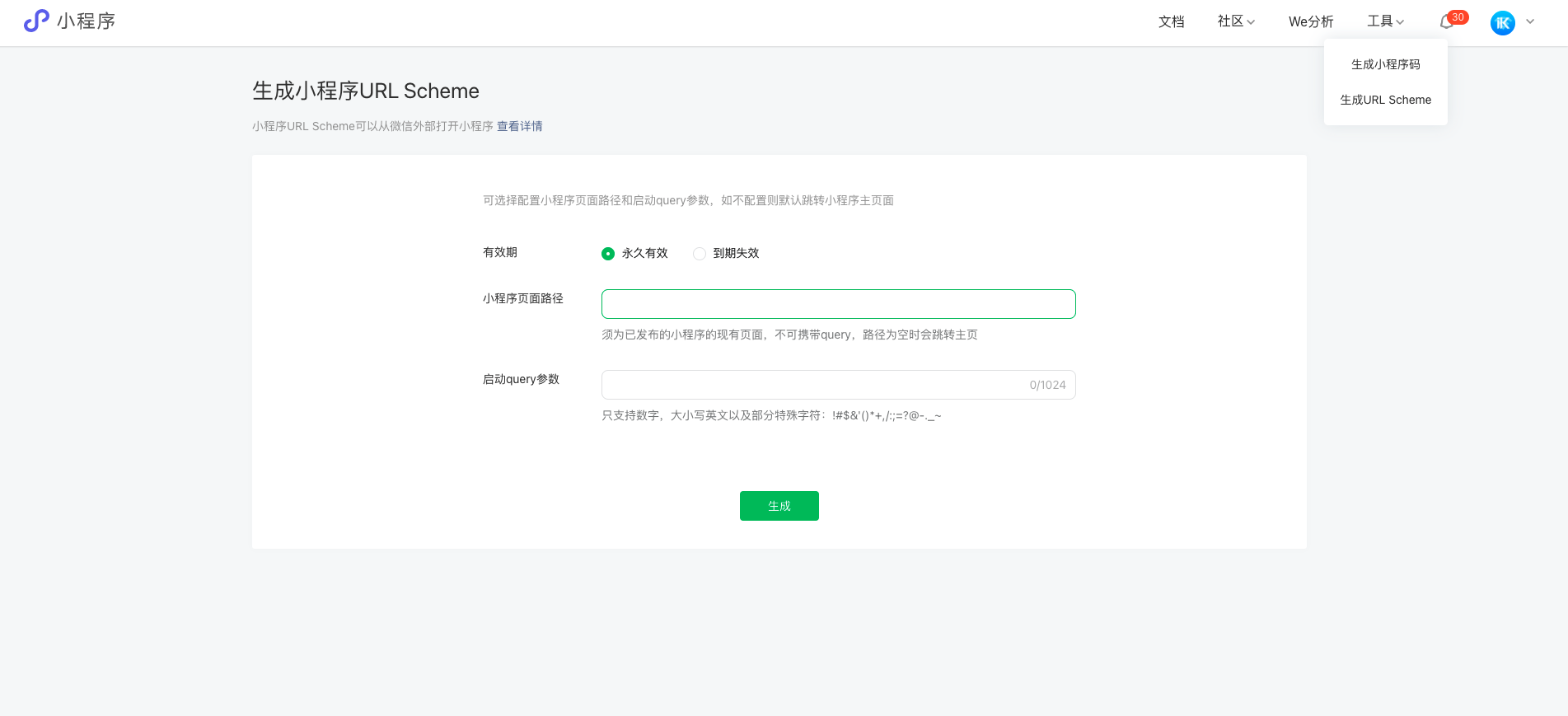Expand the account dropdown arrow

pos(1530,22)
